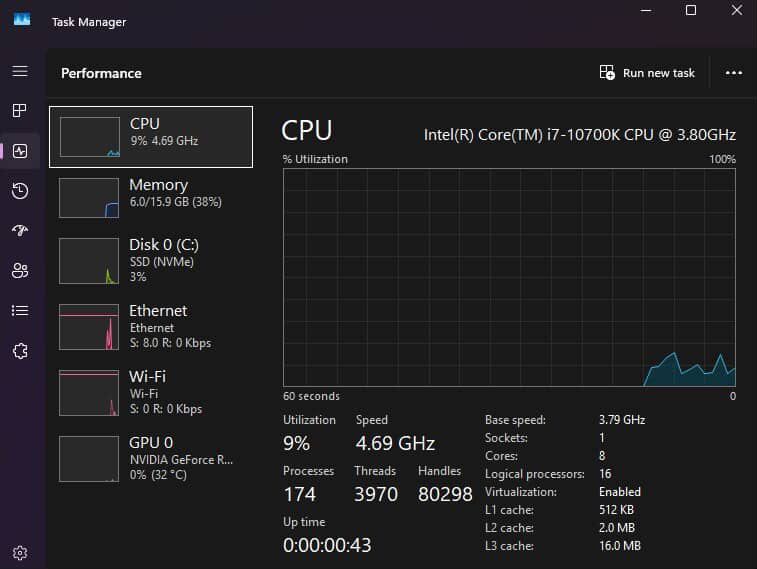Click the % Utilization graph label

pyautogui.click(x=315, y=159)
